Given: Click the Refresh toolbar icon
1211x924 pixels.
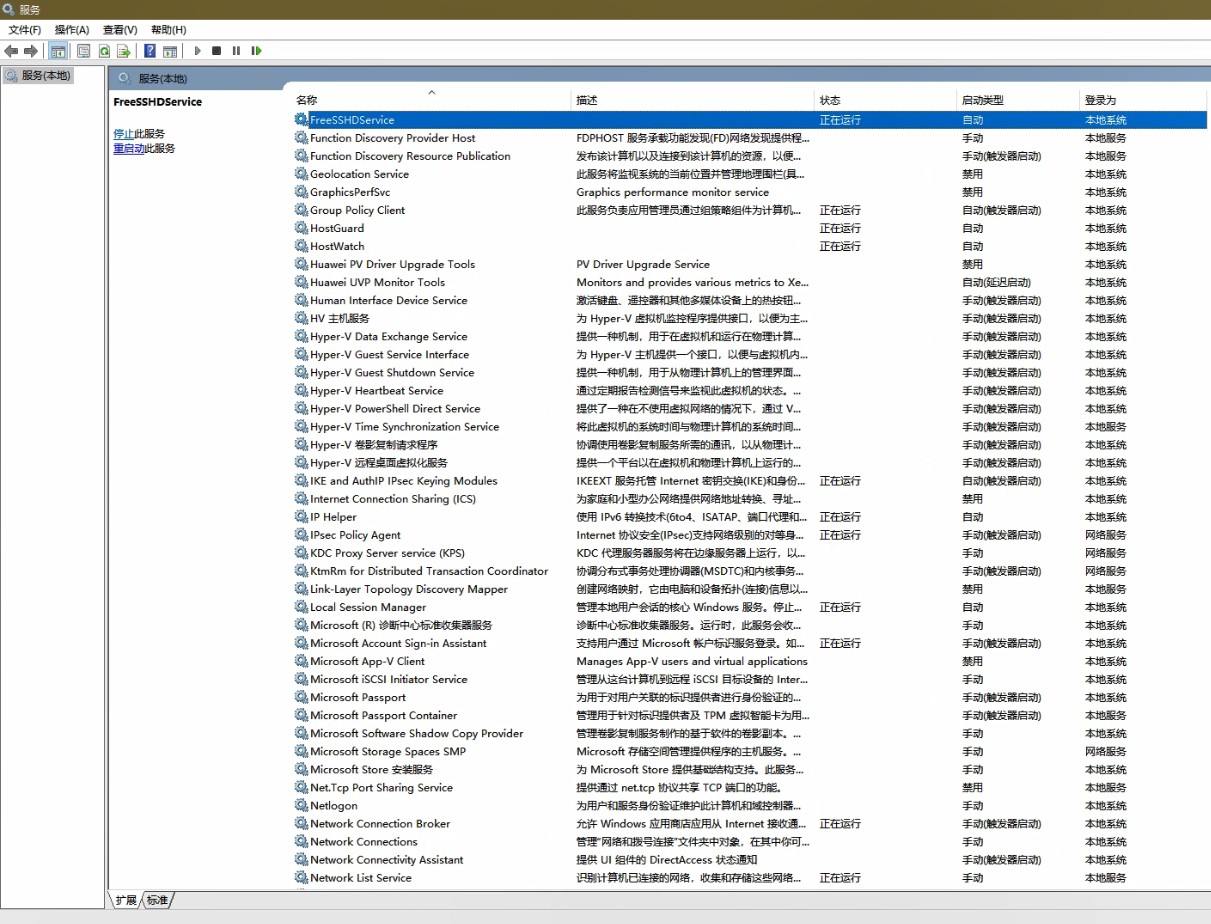Looking at the screenshot, I should click(104, 51).
